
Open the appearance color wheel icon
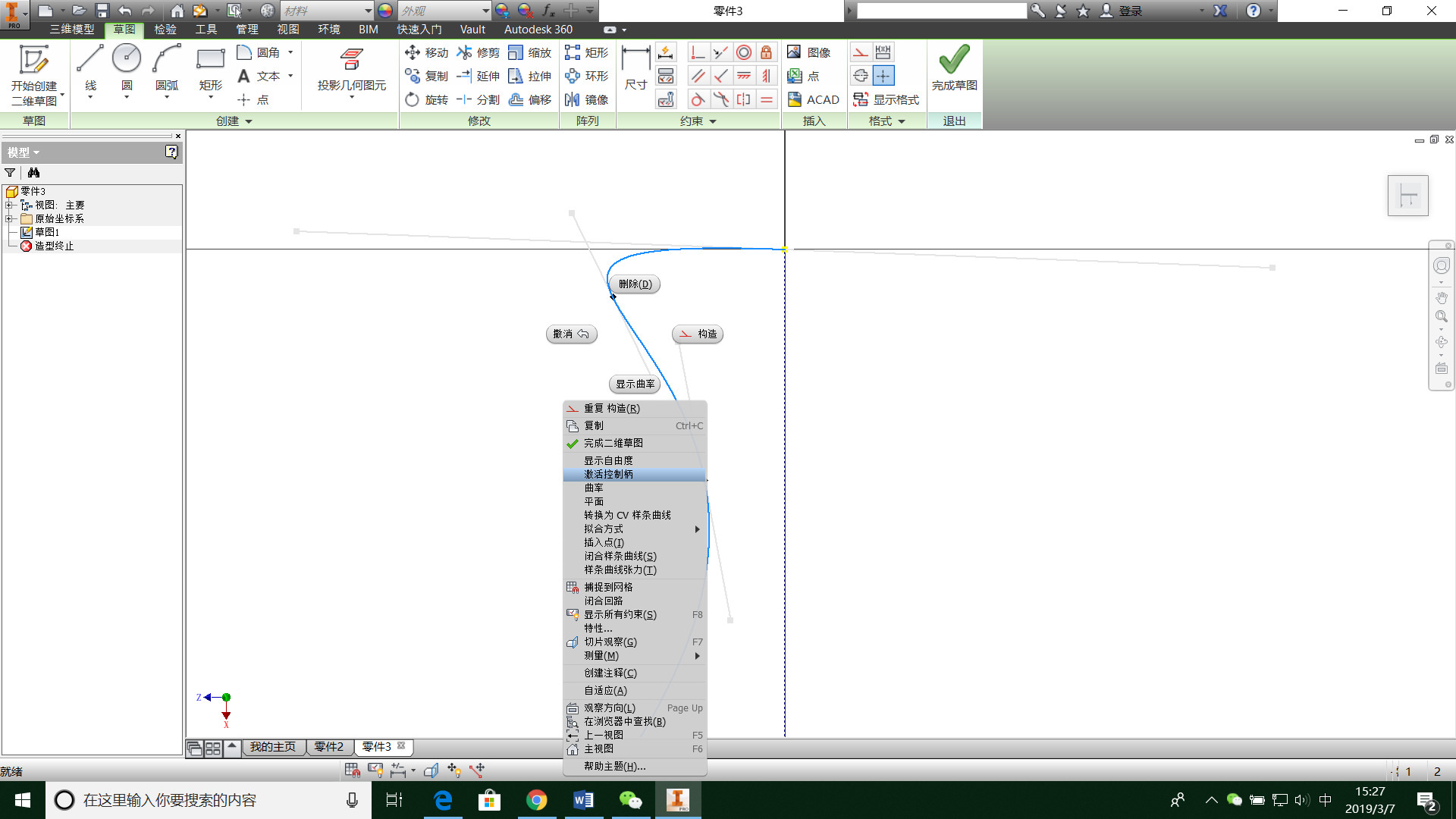[385, 11]
